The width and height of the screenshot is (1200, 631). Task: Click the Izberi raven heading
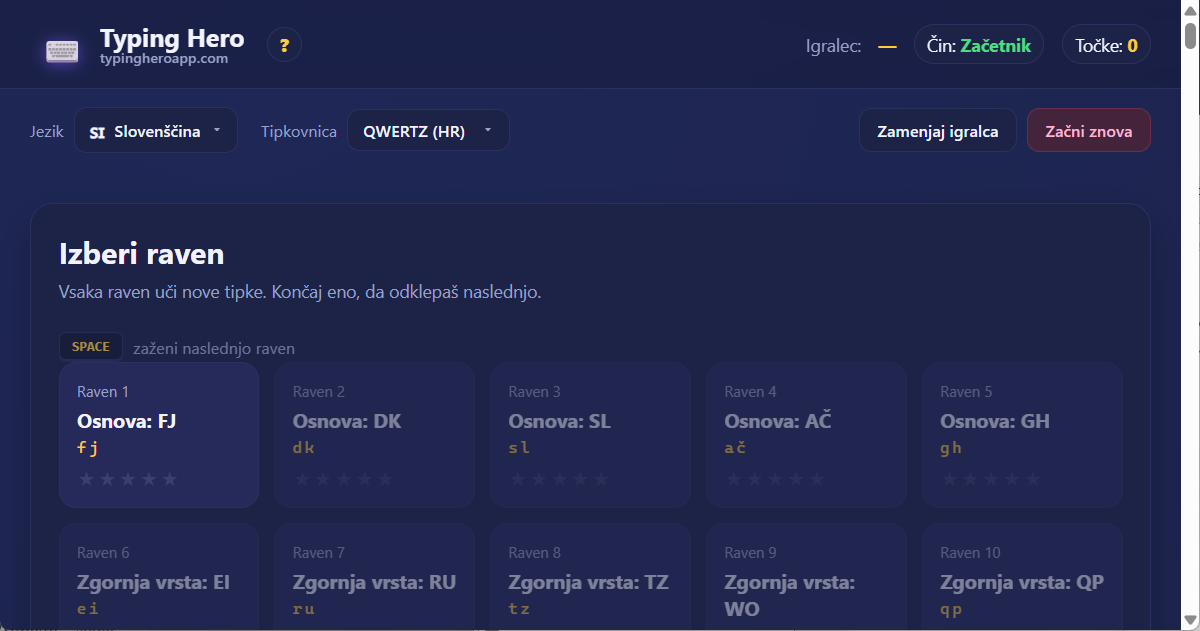click(141, 254)
